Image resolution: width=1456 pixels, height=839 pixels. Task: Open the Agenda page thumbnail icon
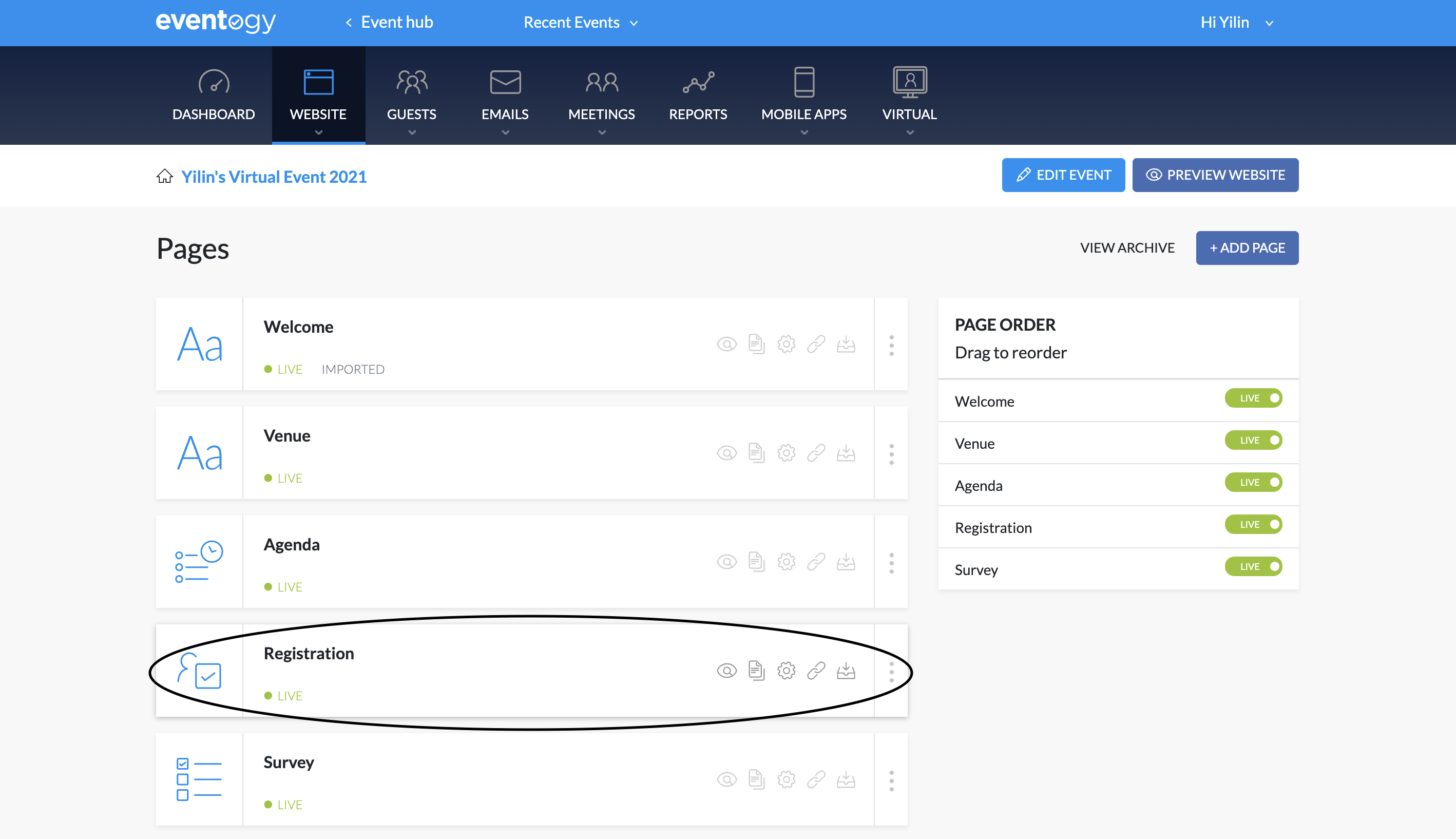pyautogui.click(x=199, y=562)
